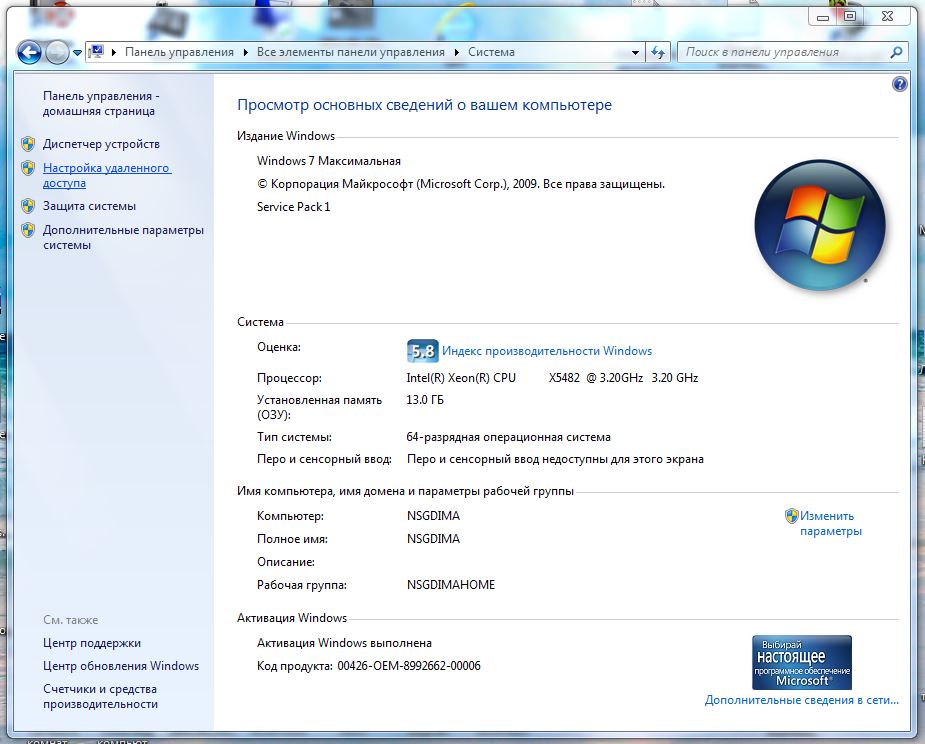
Task: Expand the arrow after 'Панель управления' breadcrumb
Action: 245,52
